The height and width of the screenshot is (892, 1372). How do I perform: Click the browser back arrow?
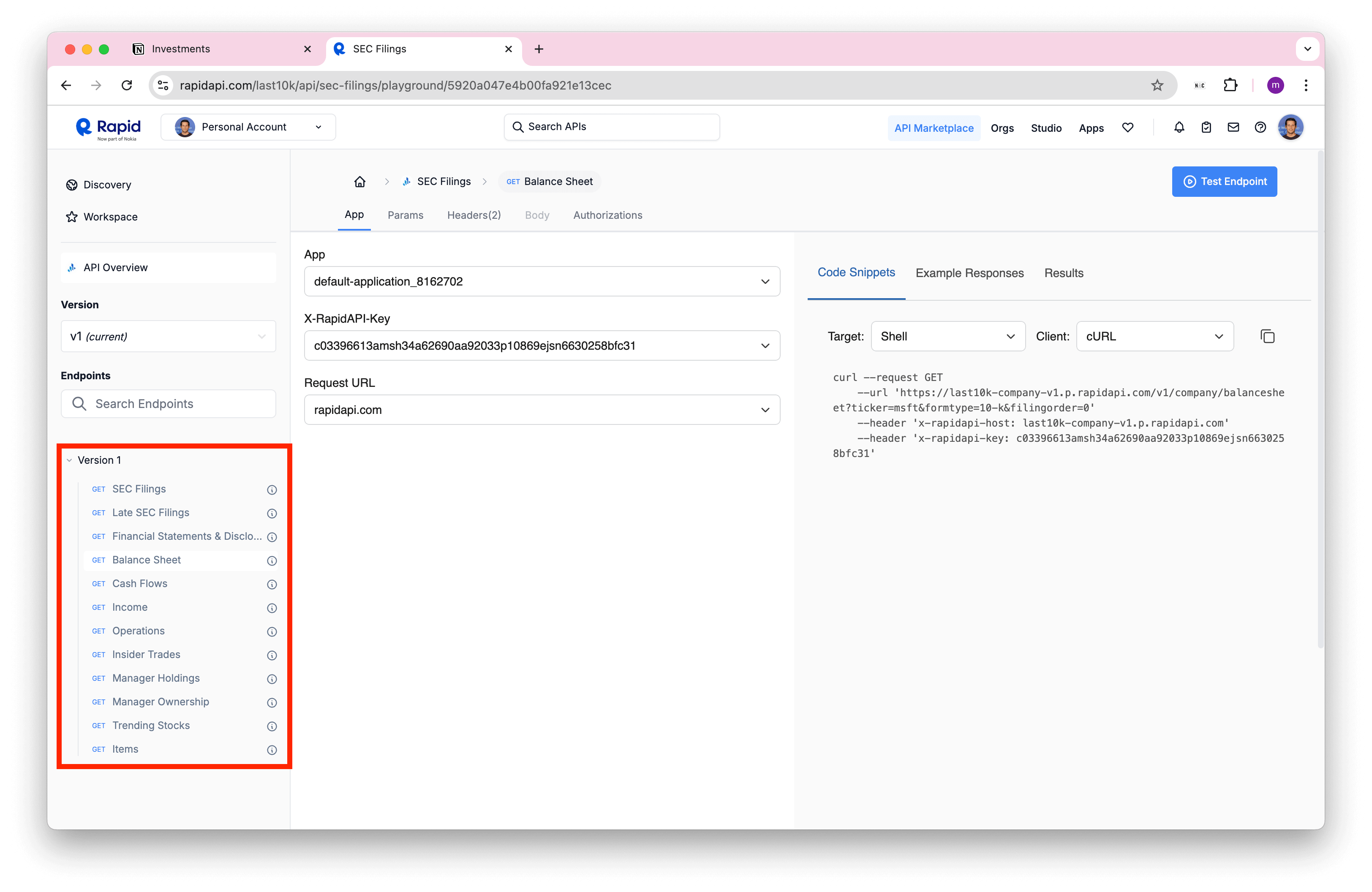point(66,85)
